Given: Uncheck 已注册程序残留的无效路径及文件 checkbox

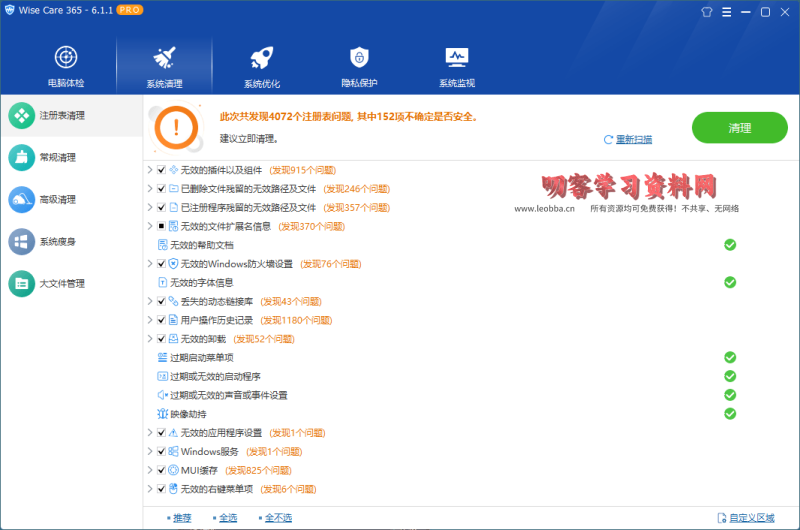Looking at the screenshot, I should [161, 208].
